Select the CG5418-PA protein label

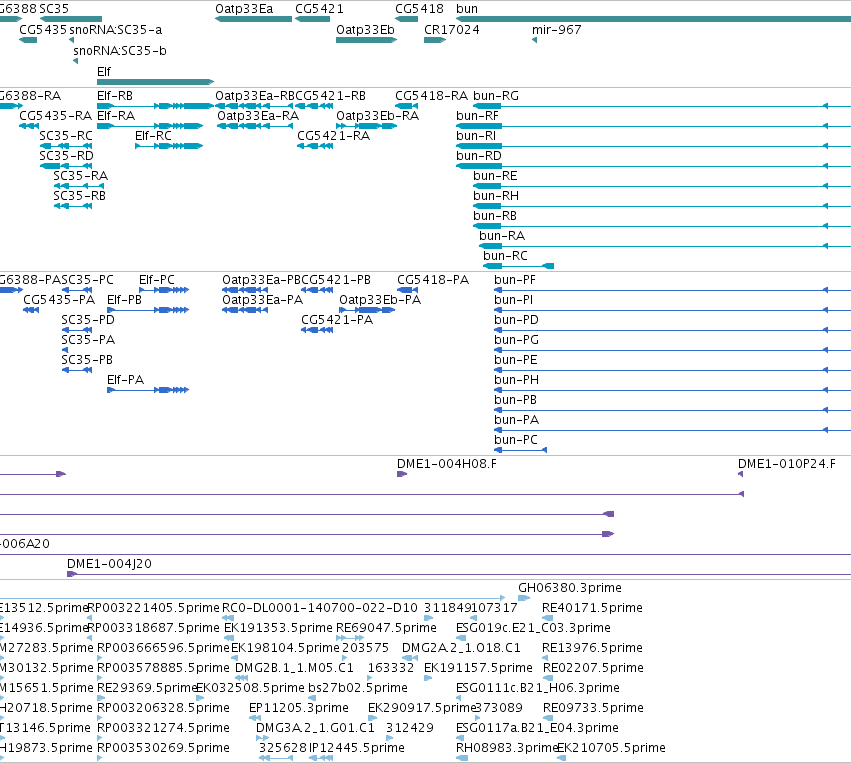(433, 280)
